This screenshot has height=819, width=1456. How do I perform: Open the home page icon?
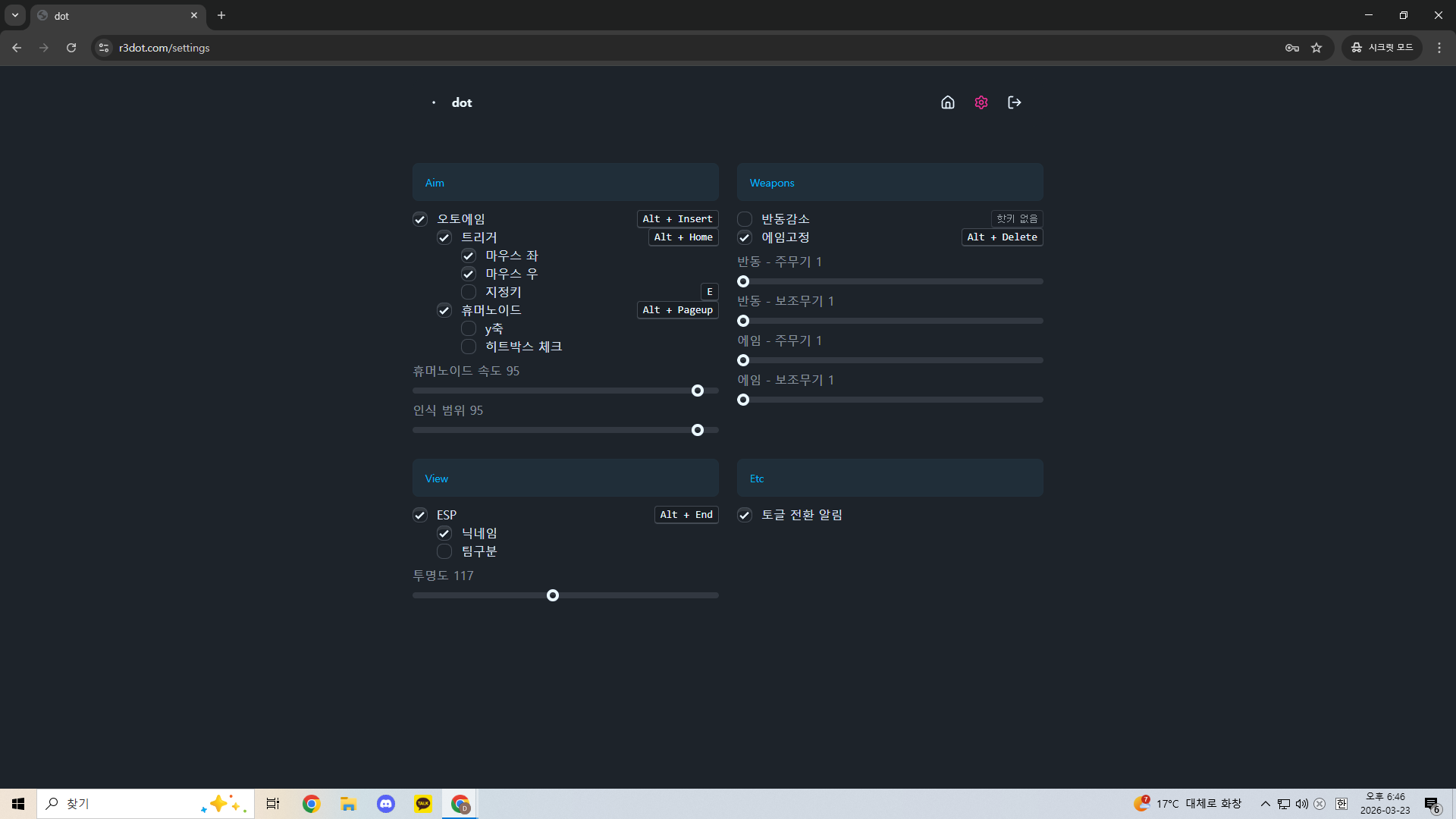pos(947,102)
